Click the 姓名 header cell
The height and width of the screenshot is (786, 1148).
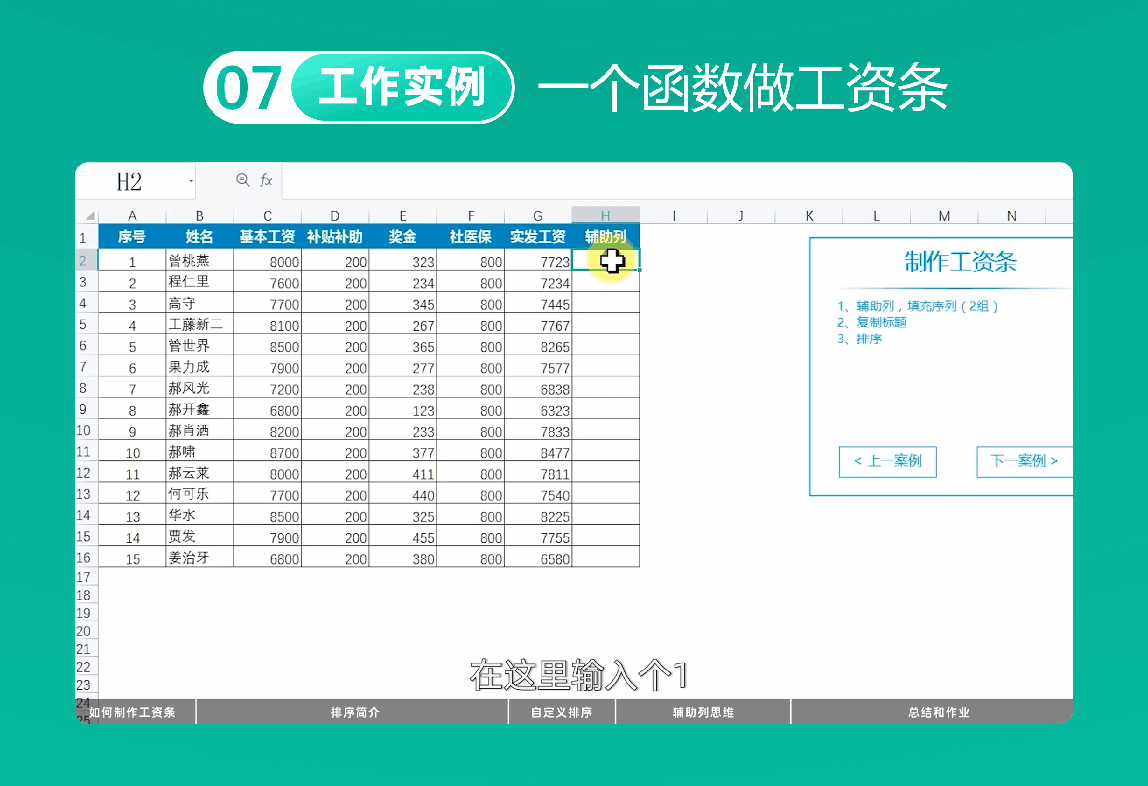tap(199, 237)
